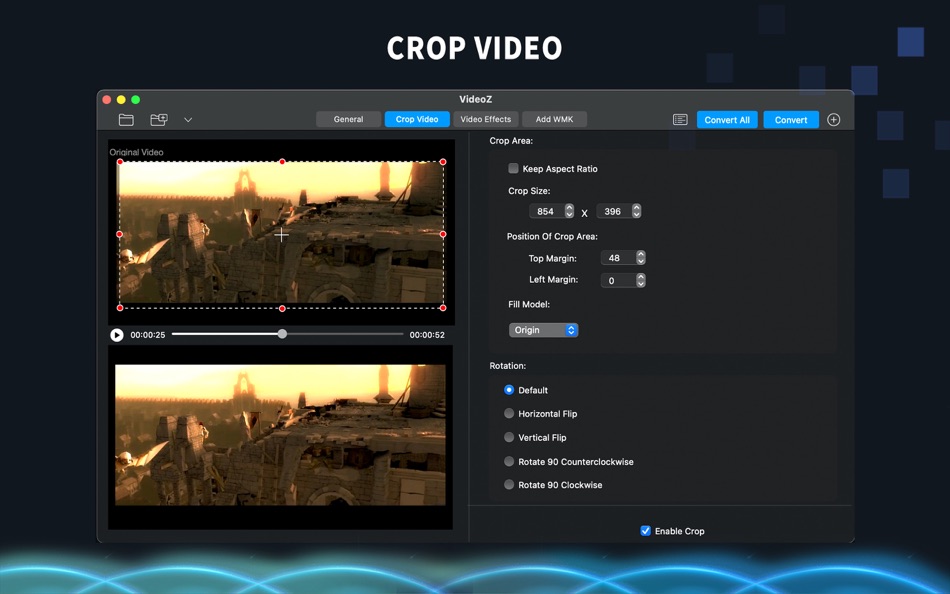Click the top-center crop handle

pyautogui.click(x=282, y=162)
